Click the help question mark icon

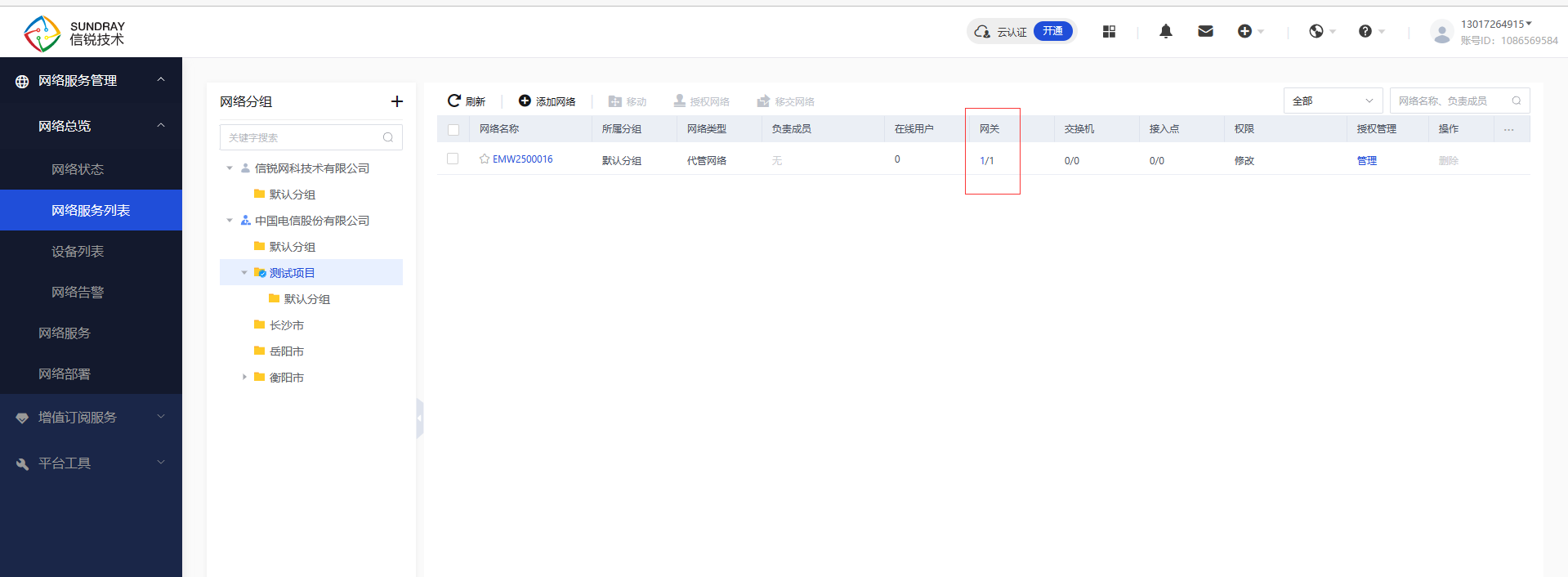(1365, 31)
